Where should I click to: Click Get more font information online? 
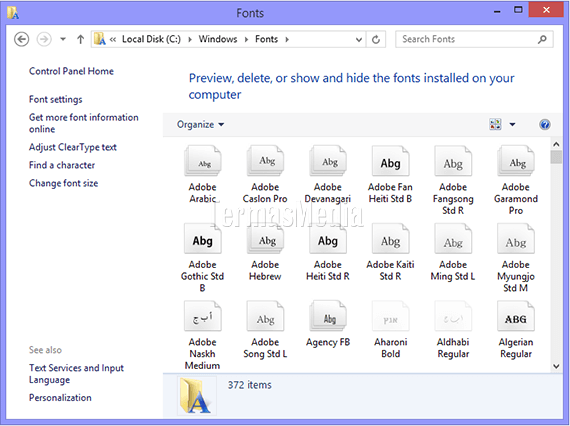coord(84,123)
